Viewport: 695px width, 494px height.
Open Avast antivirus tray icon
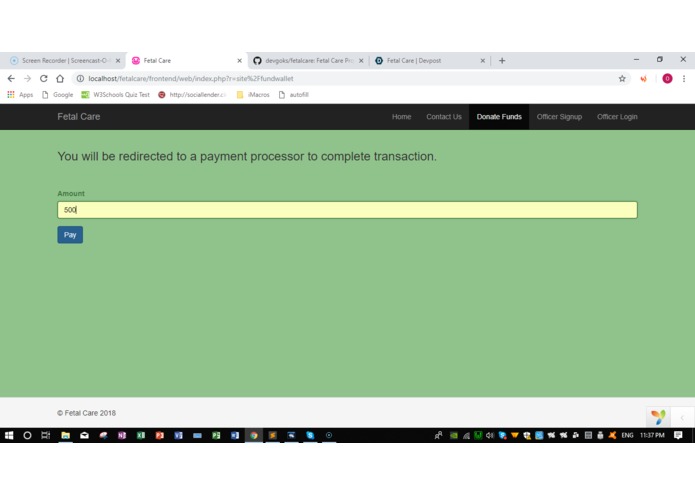[612, 436]
